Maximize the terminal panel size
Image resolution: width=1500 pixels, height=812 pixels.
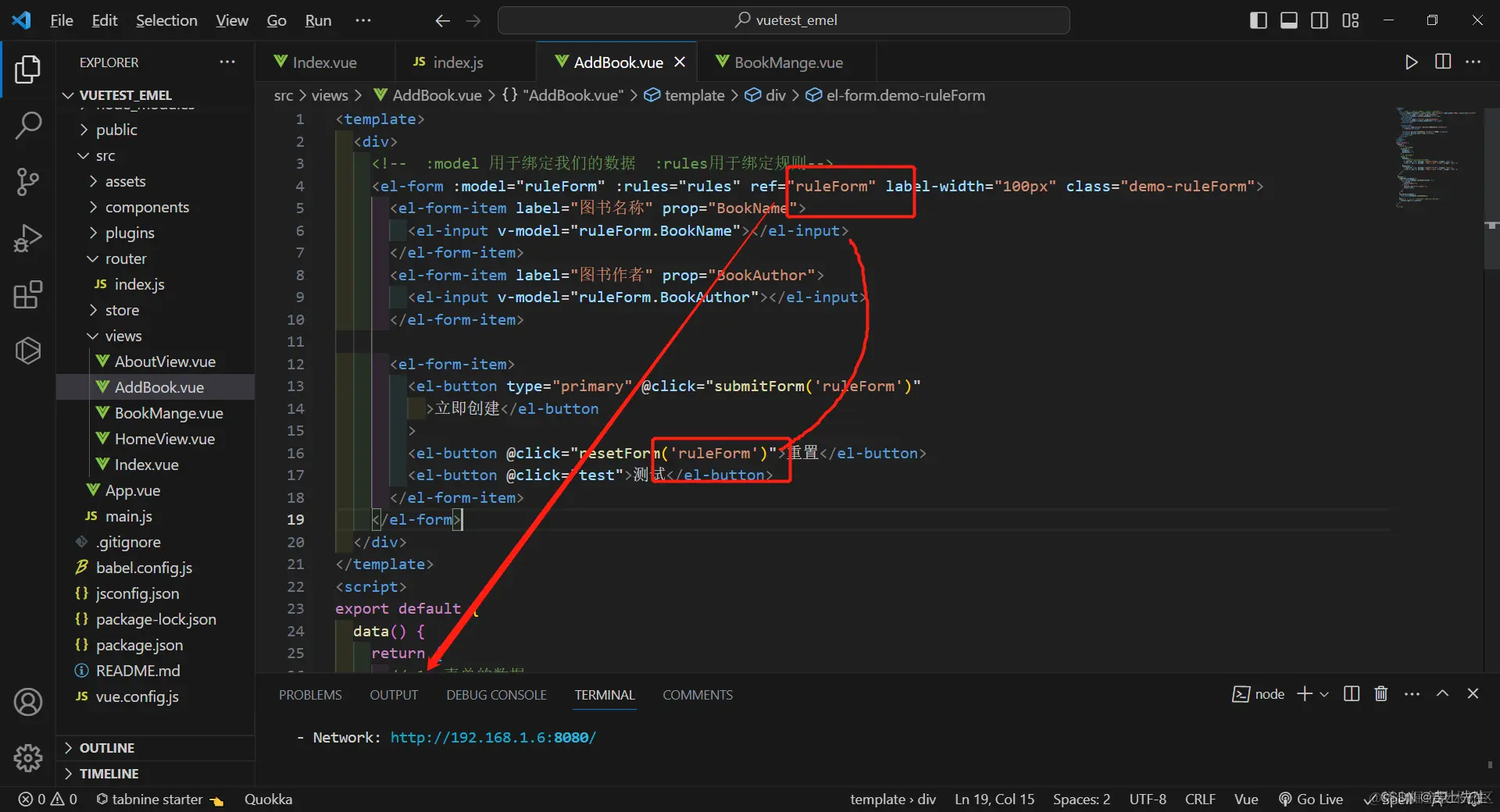pyautogui.click(x=1442, y=693)
